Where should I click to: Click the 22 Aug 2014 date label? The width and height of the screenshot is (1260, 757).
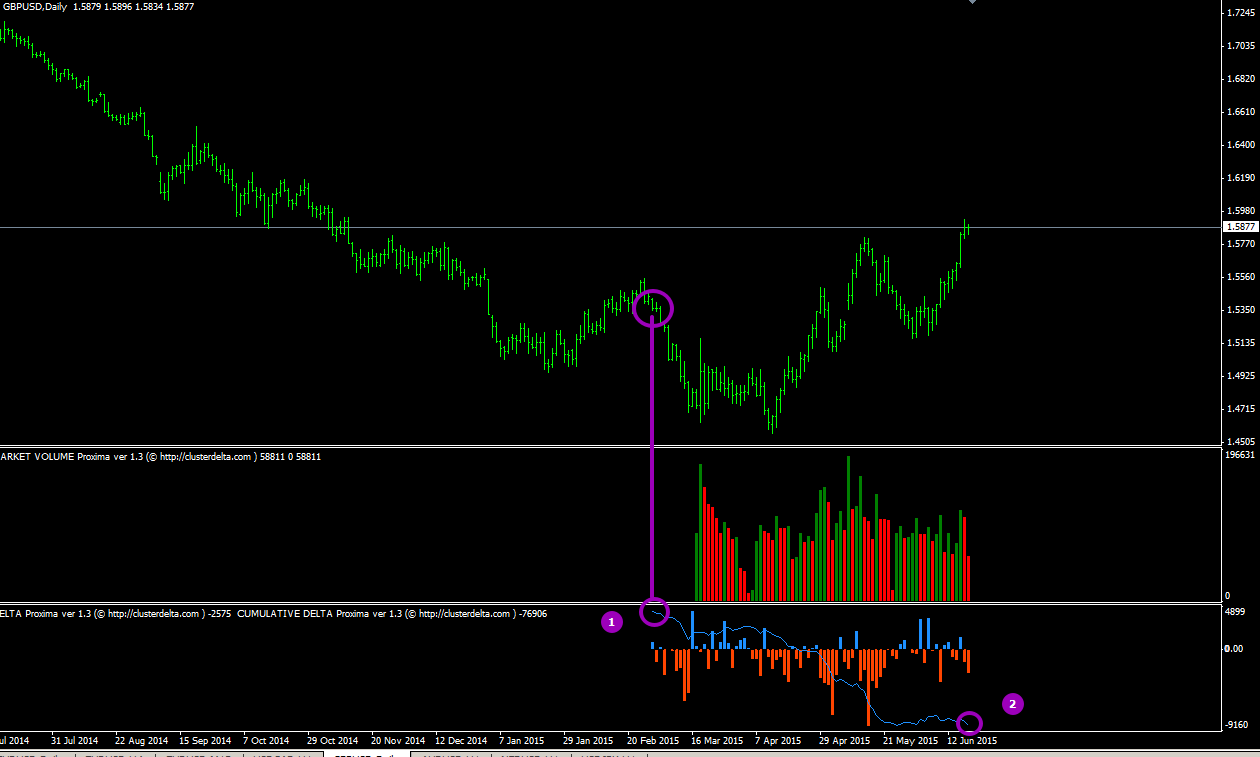click(x=141, y=741)
